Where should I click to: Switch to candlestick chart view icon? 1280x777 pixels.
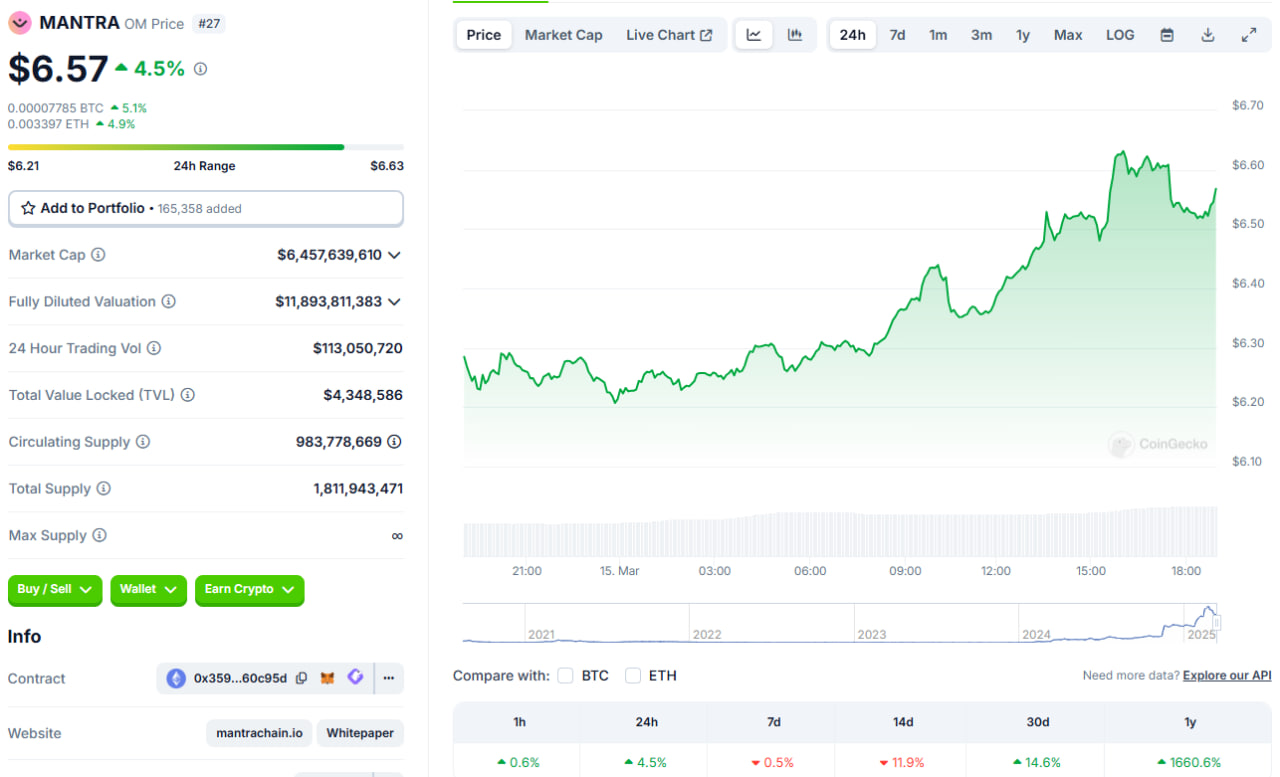coord(795,35)
